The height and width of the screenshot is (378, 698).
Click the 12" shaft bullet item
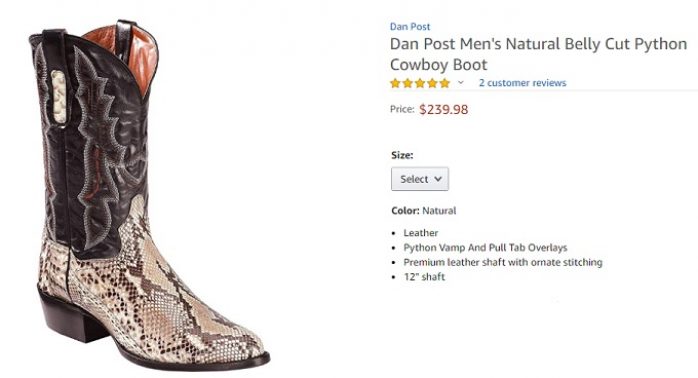(x=424, y=277)
